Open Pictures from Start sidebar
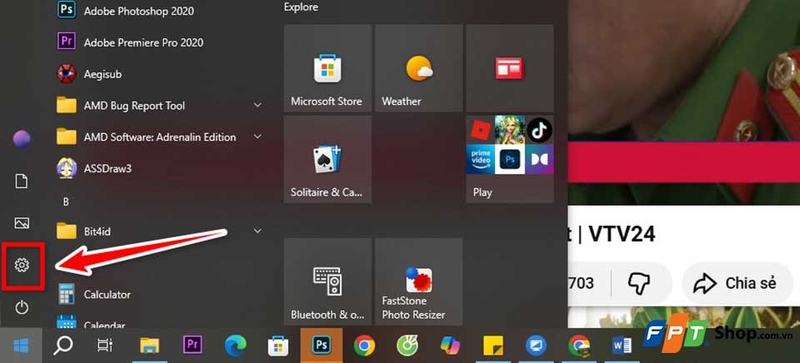The image size is (800, 363). tap(21, 223)
